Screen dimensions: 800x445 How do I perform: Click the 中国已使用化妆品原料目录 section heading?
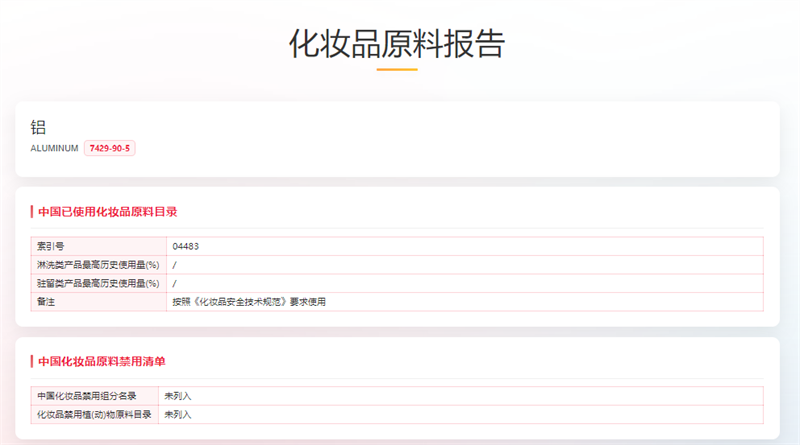pos(107,211)
